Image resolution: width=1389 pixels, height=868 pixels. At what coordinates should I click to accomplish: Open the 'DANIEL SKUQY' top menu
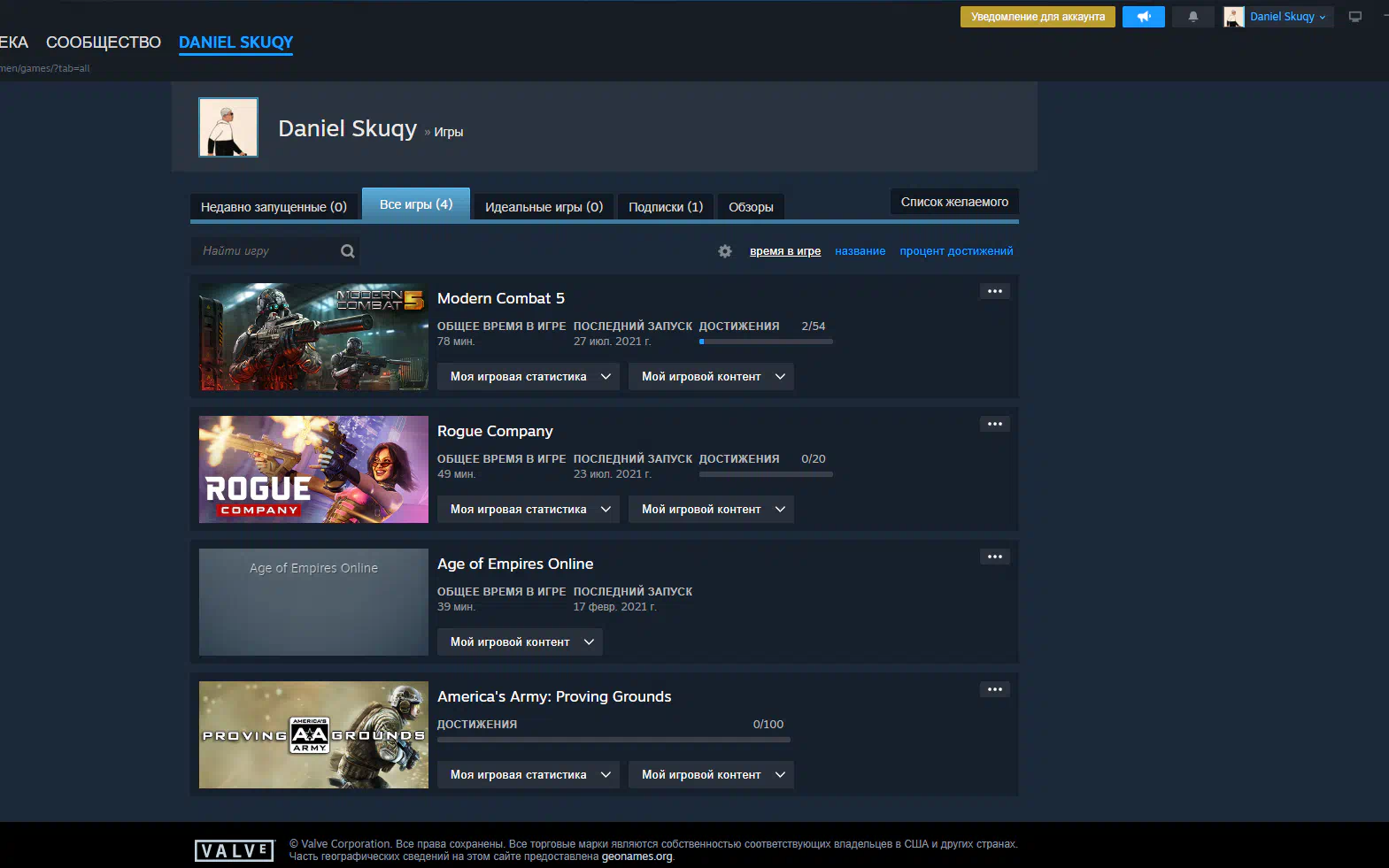[x=235, y=42]
